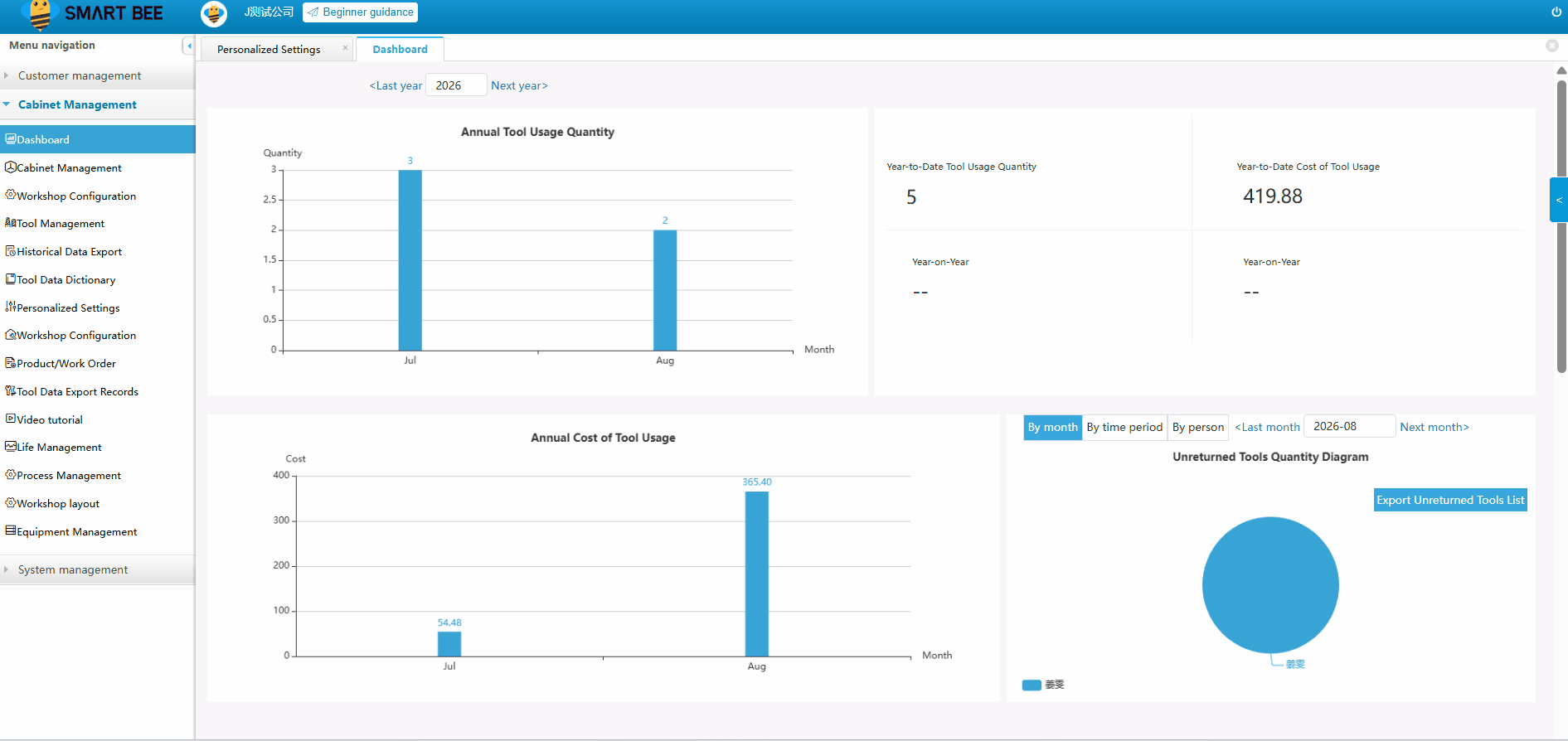The image size is (1568, 741).
Task: Go to Next year
Action: [519, 85]
